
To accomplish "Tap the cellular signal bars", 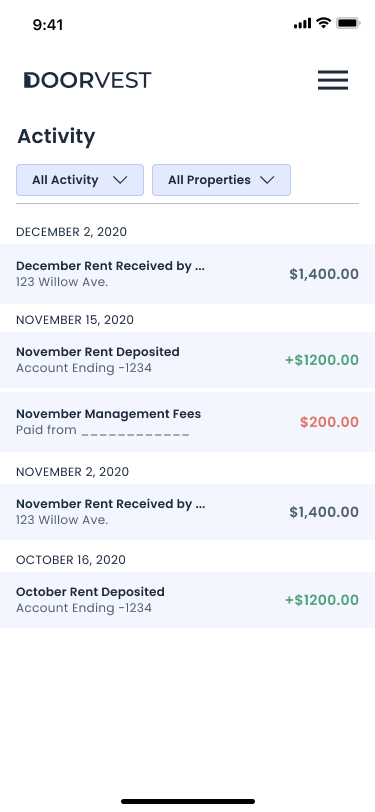I will click(302, 23).
